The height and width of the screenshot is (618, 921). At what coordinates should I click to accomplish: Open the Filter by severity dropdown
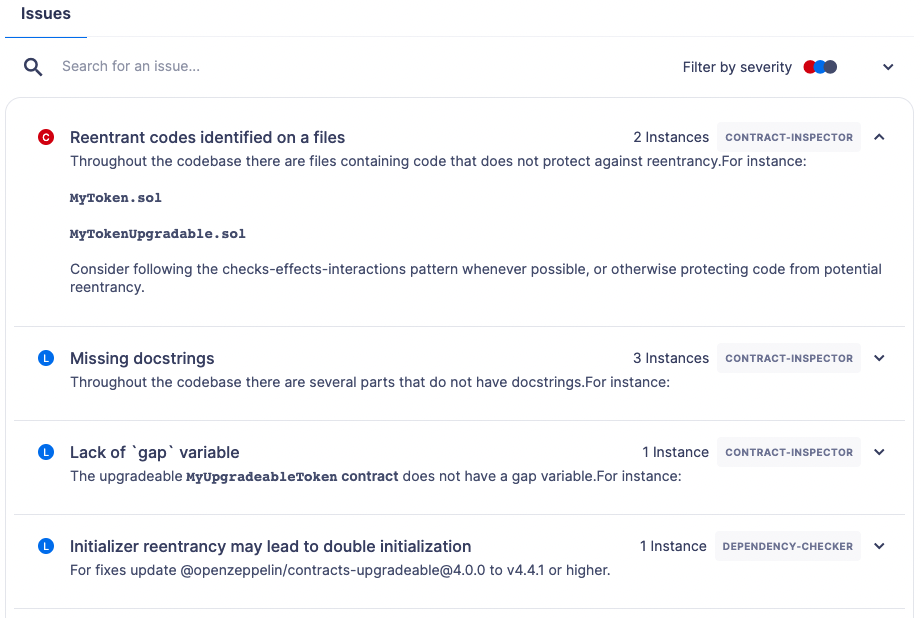coord(887,67)
